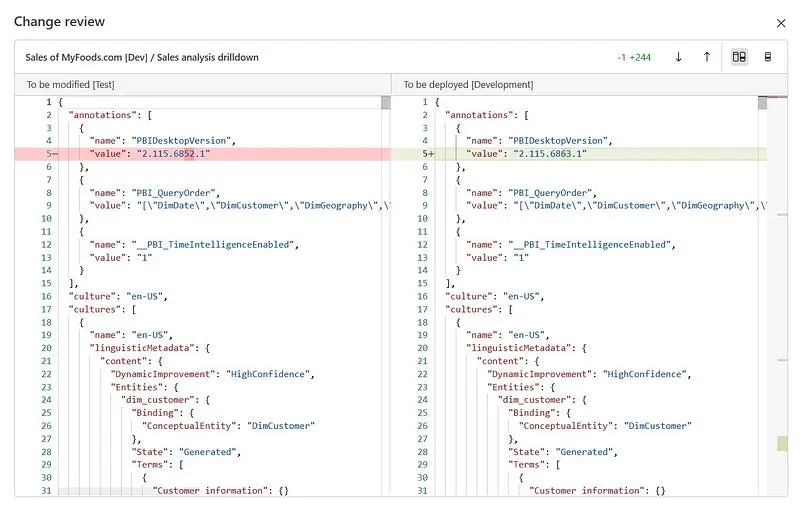
Task: Click line number 5- in left gutter
Action: pyautogui.click(x=52, y=154)
